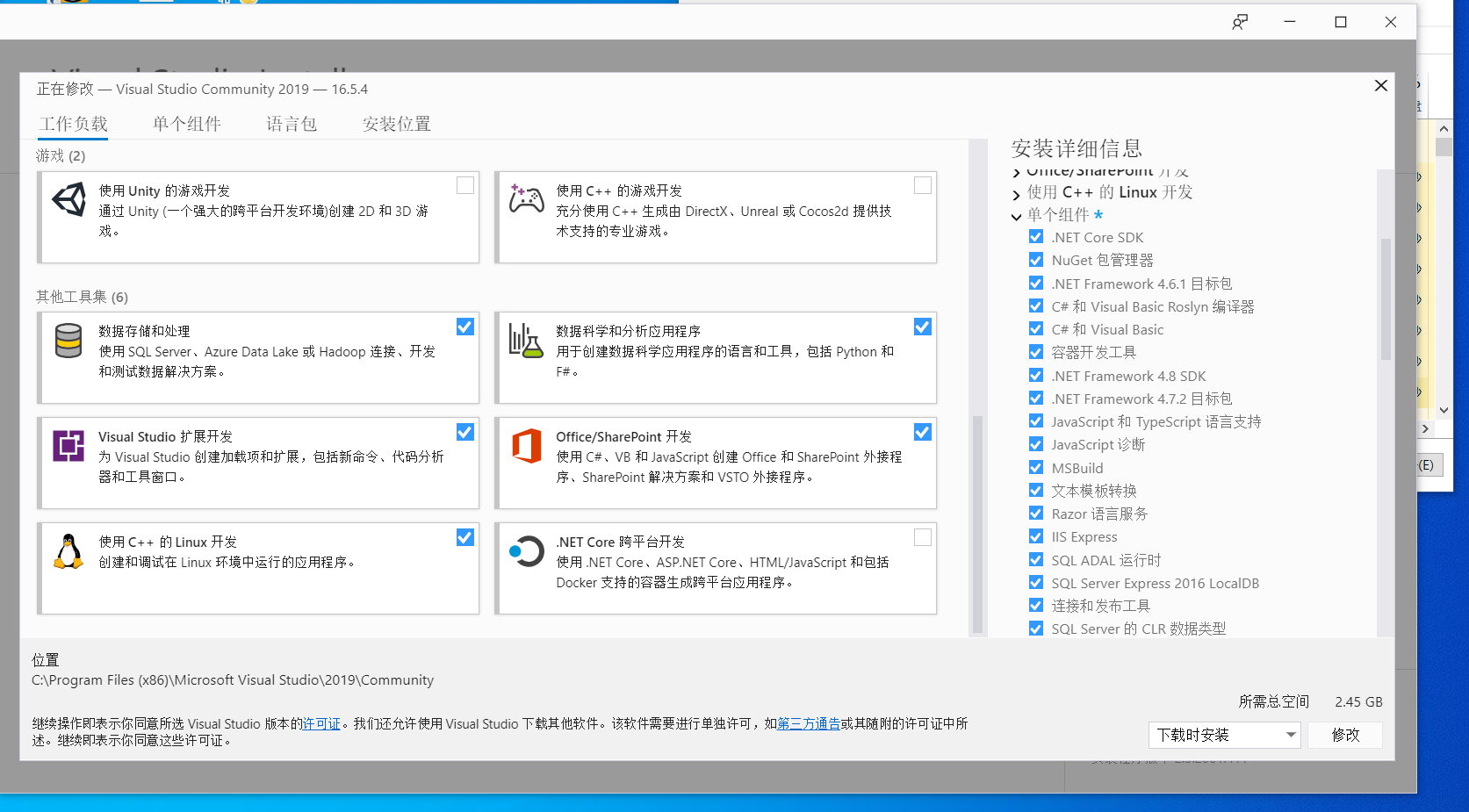Click the SQL ADAL 运行时 row
The width and height of the screenshot is (1469, 812).
pyautogui.click(x=1106, y=559)
